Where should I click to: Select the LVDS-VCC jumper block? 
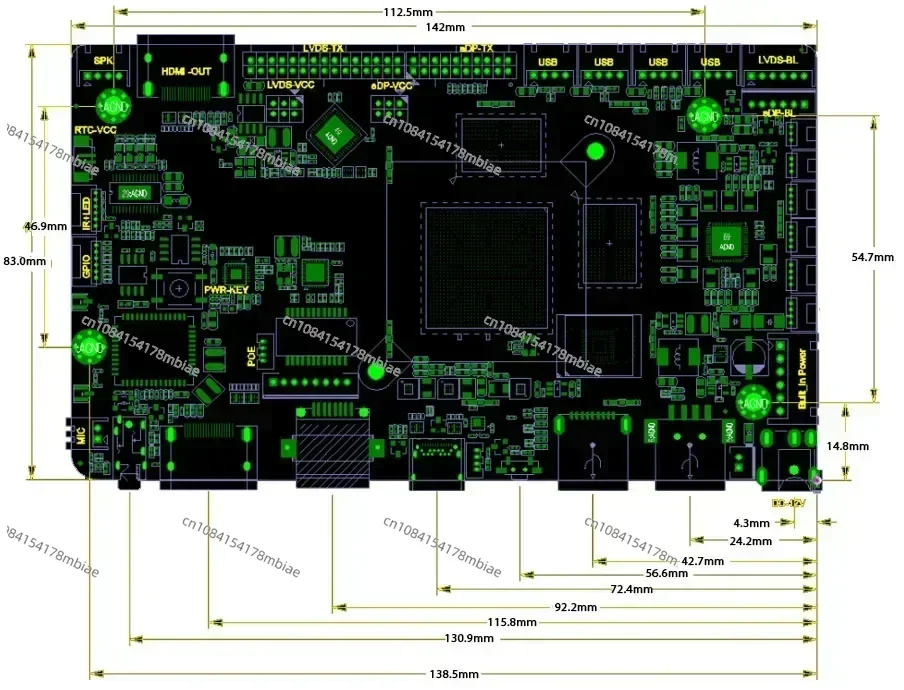(285, 108)
